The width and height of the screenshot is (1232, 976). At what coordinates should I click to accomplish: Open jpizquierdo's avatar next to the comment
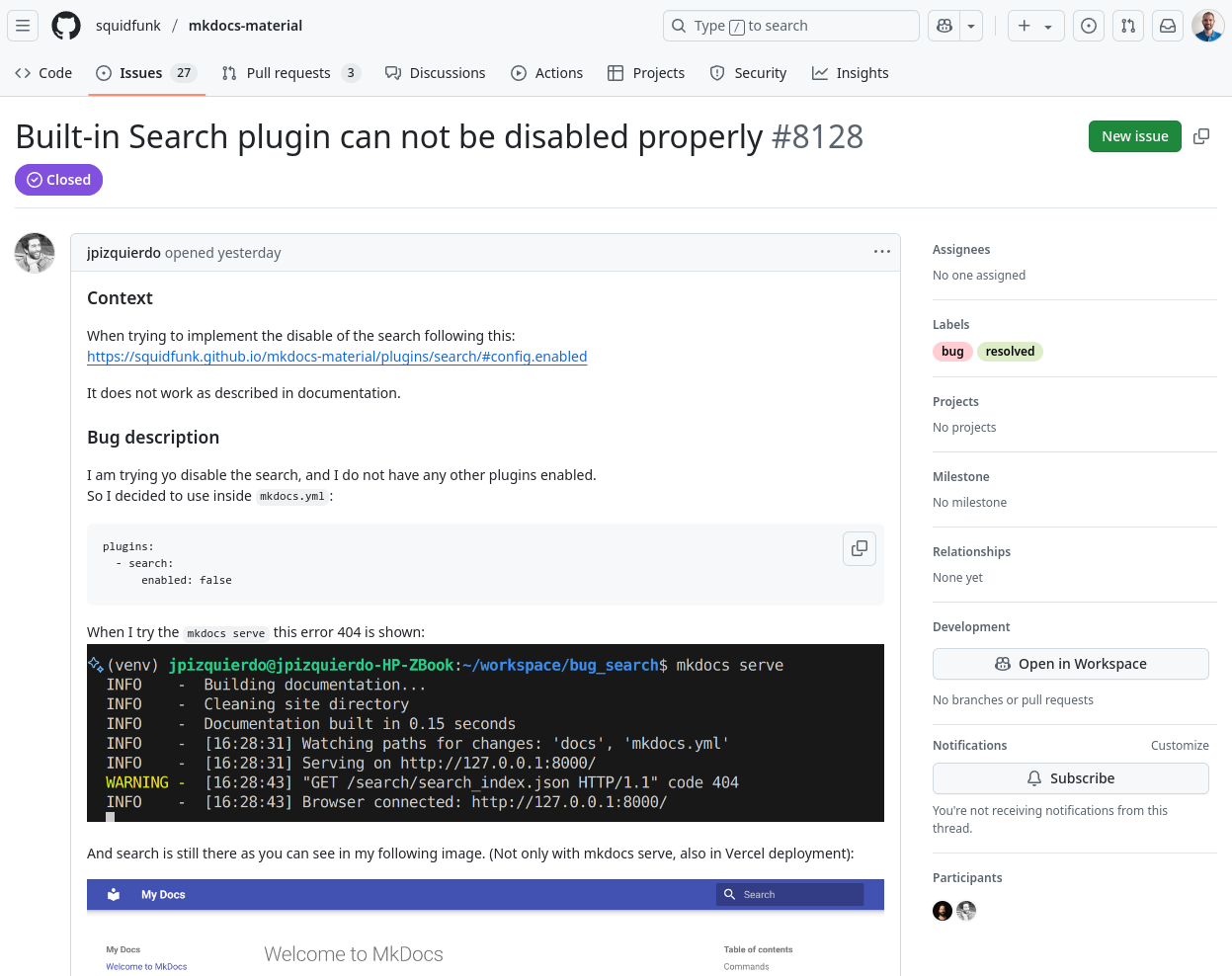pyautogui.click(x=35, y=253)
